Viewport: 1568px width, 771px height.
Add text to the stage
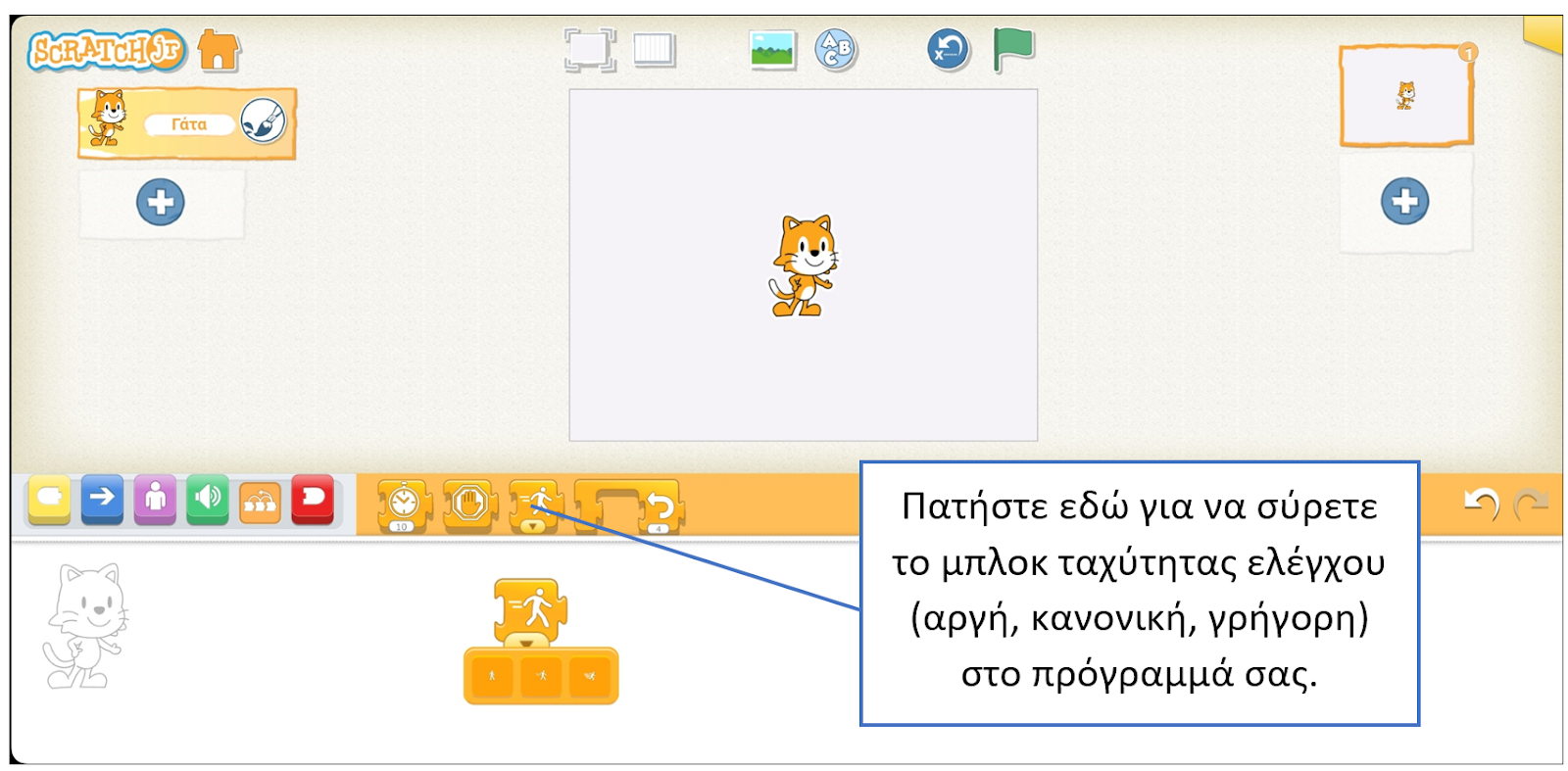click(836, 49)
